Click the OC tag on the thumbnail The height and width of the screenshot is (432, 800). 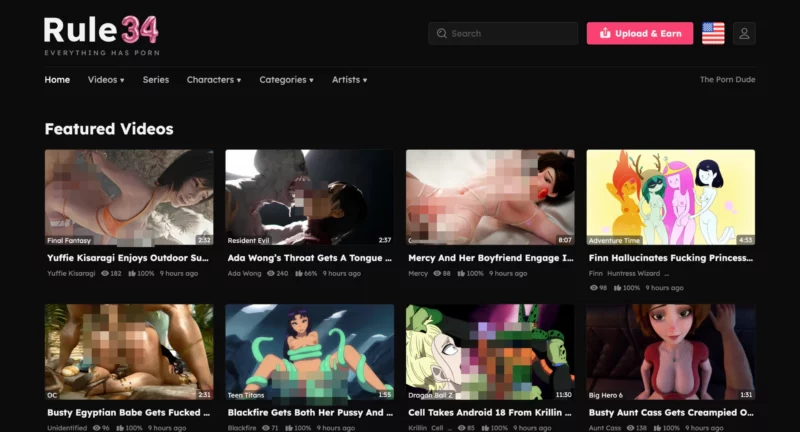coord(52,395)
